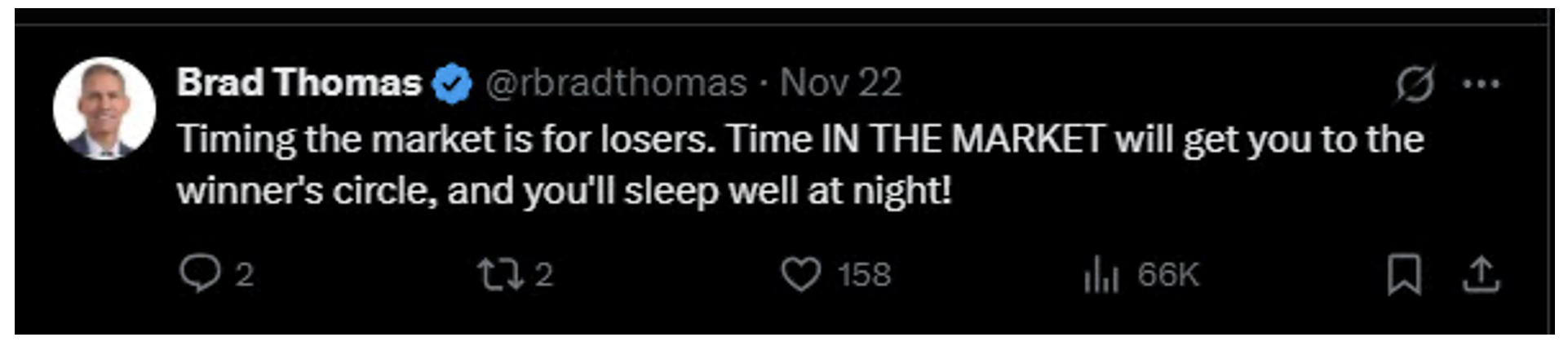Click the repost arrows icon
1568x346 pixels.
pos(500,275)
